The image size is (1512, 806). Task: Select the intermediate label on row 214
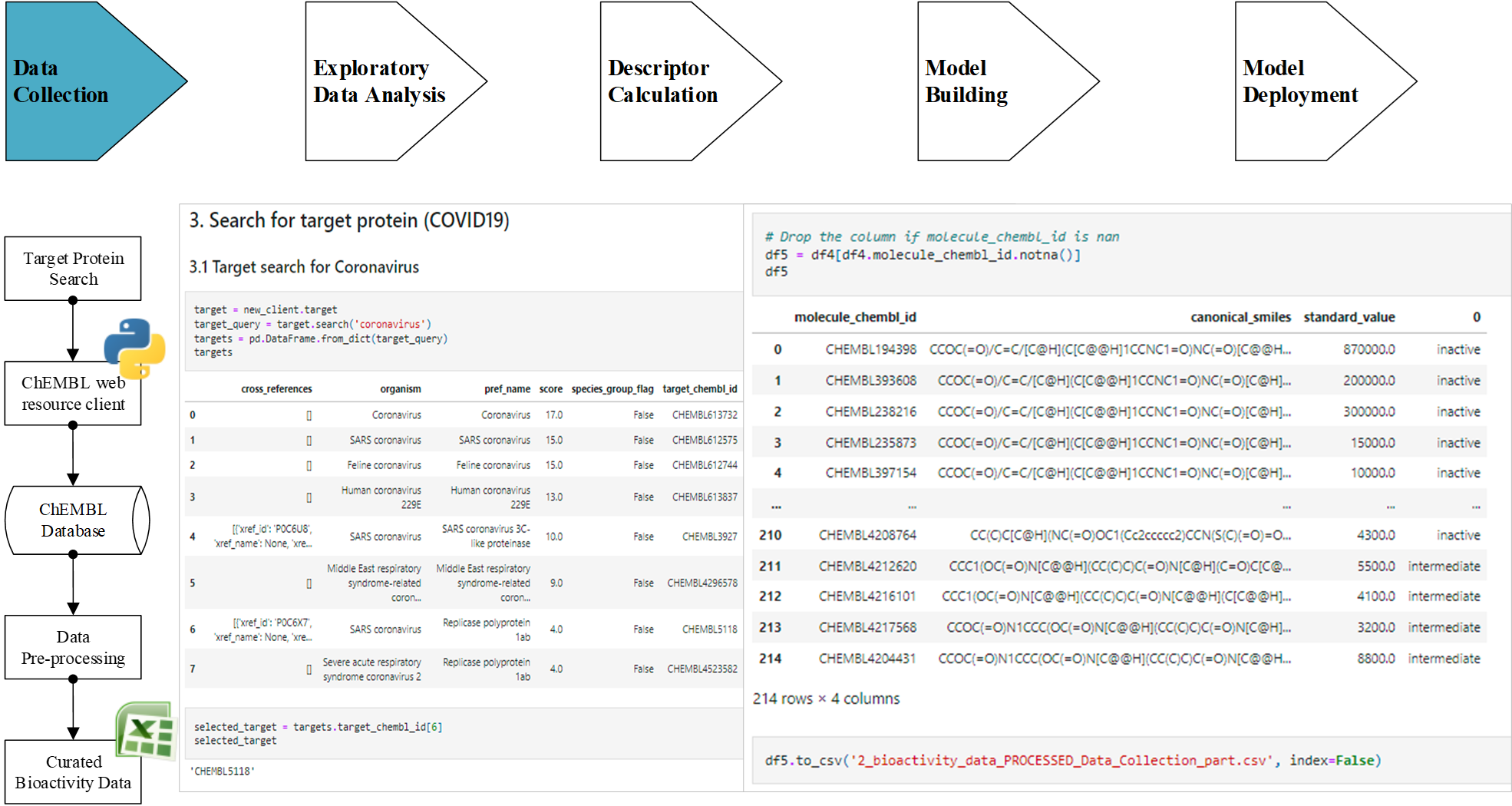click(x=1444, y=659)
